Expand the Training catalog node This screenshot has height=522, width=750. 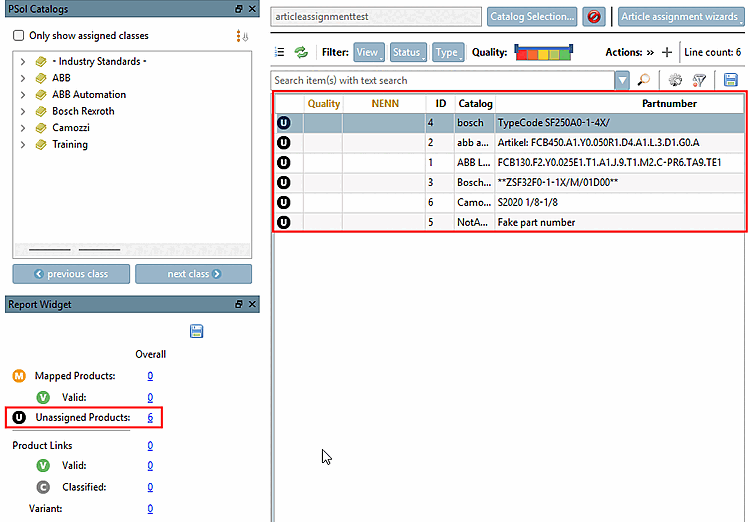point(22,144)
